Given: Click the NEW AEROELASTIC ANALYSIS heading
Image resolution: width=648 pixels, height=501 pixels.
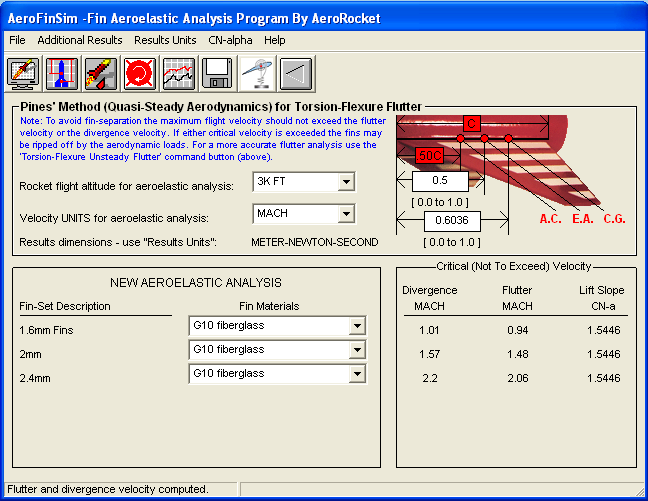Looking at the screenshot, I should point(196,283).
